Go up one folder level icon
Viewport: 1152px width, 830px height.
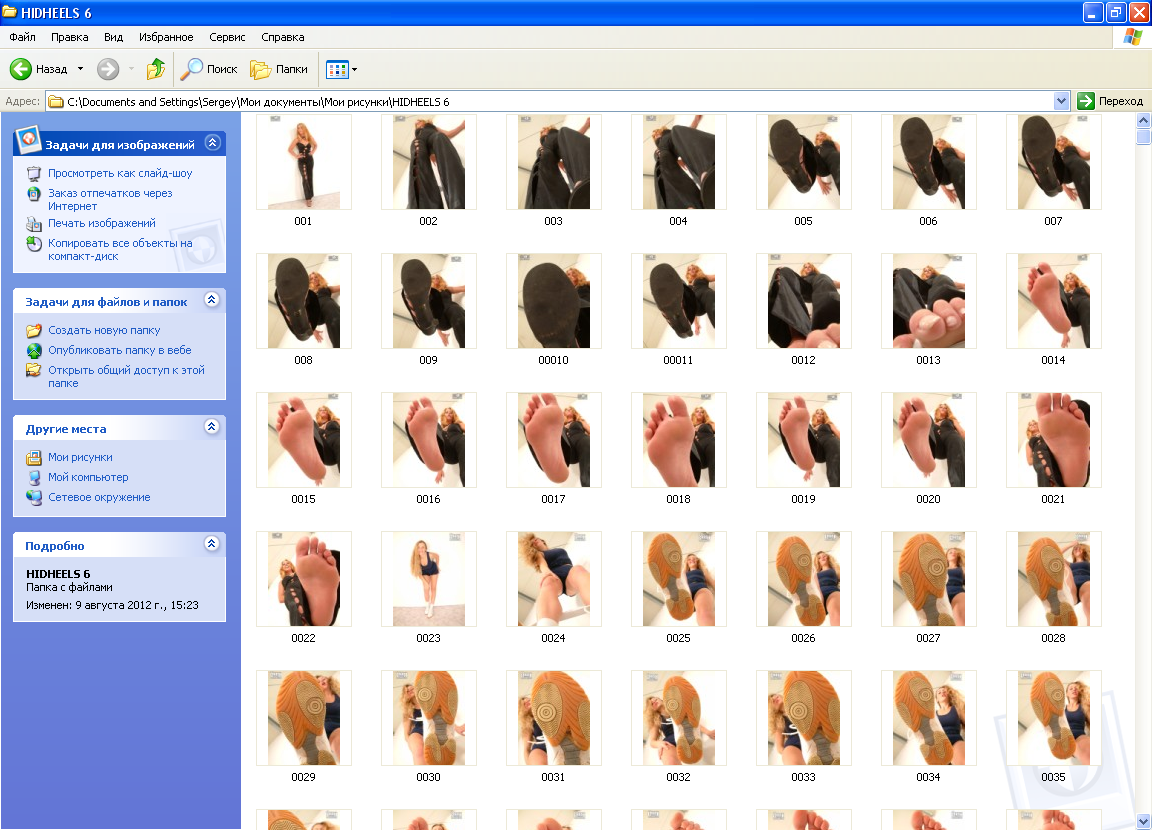coord(155,69)
